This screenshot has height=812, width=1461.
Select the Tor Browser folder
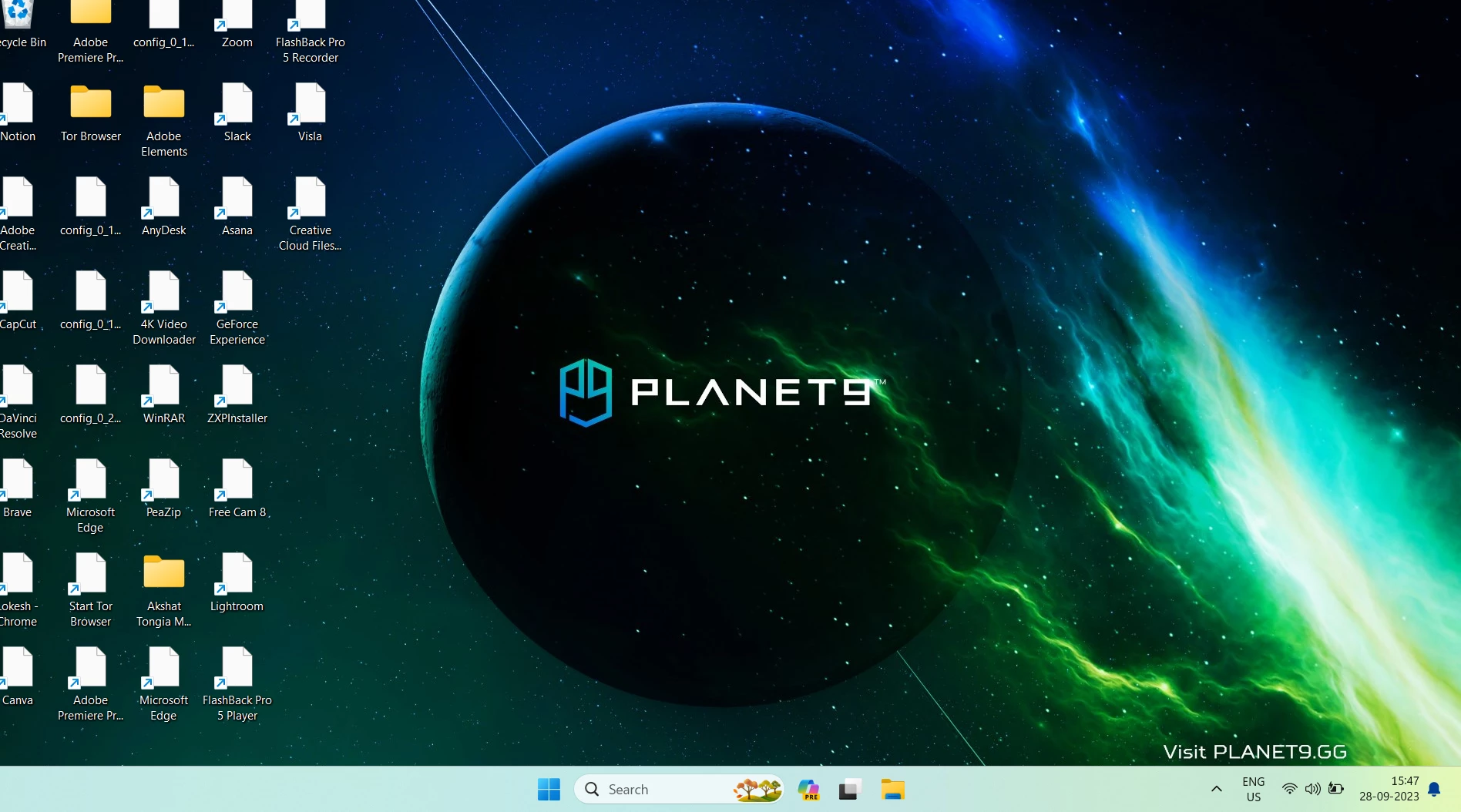pos(91,113)
